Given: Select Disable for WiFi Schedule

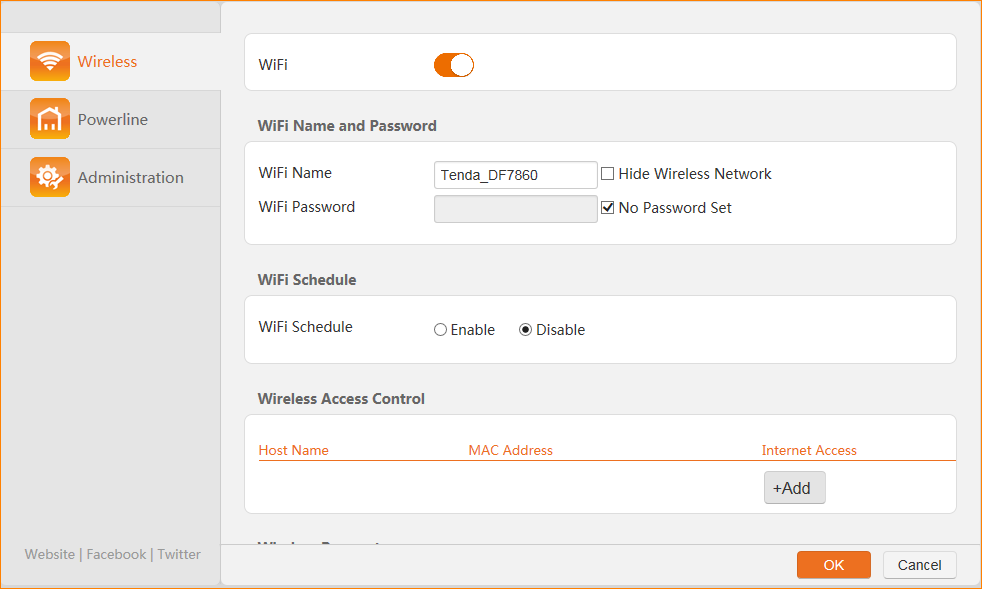Looking at the screenshot, I should pyautogui.click(x=526, y=330).
